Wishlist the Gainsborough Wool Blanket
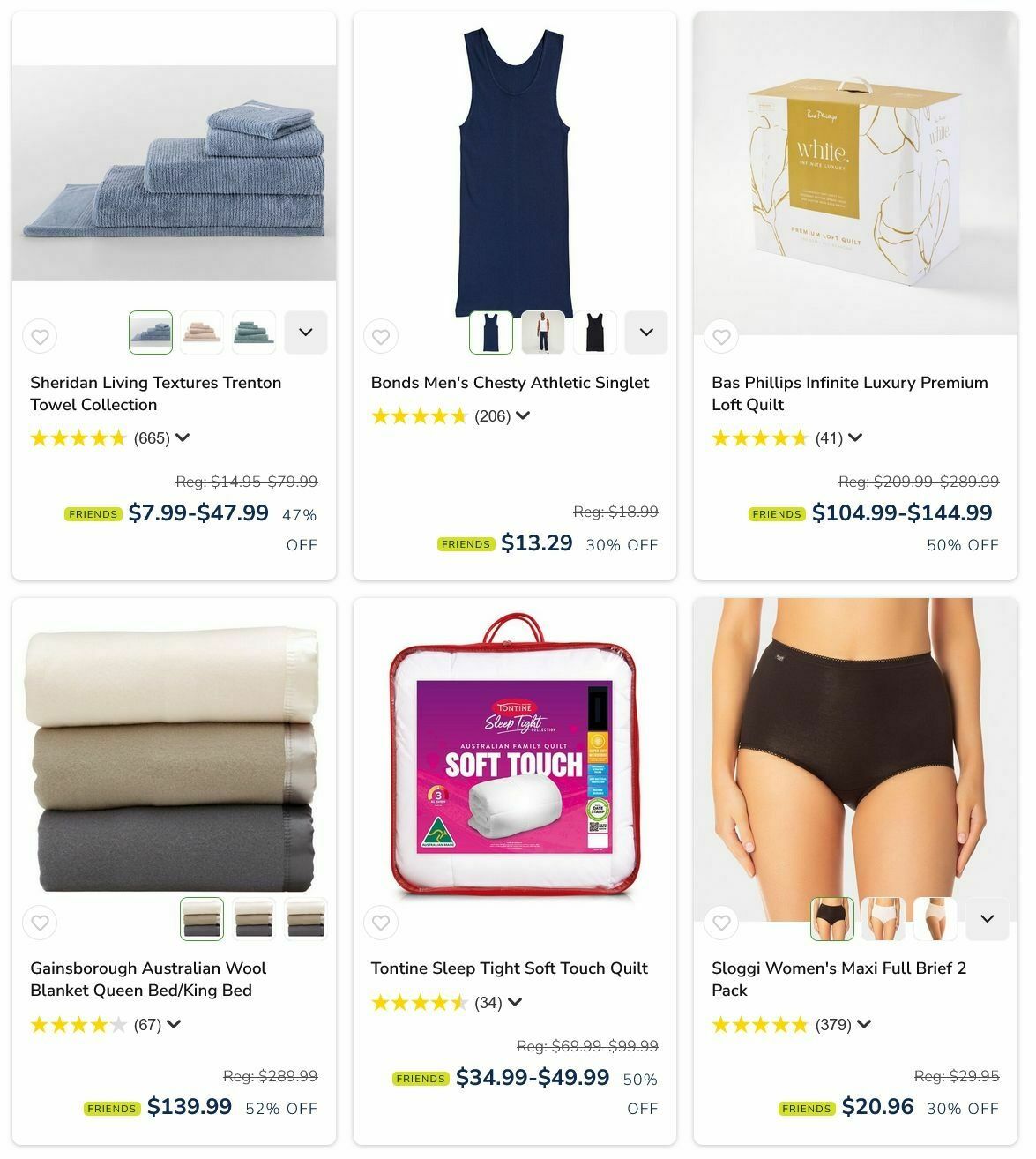 tap(40, 923)
